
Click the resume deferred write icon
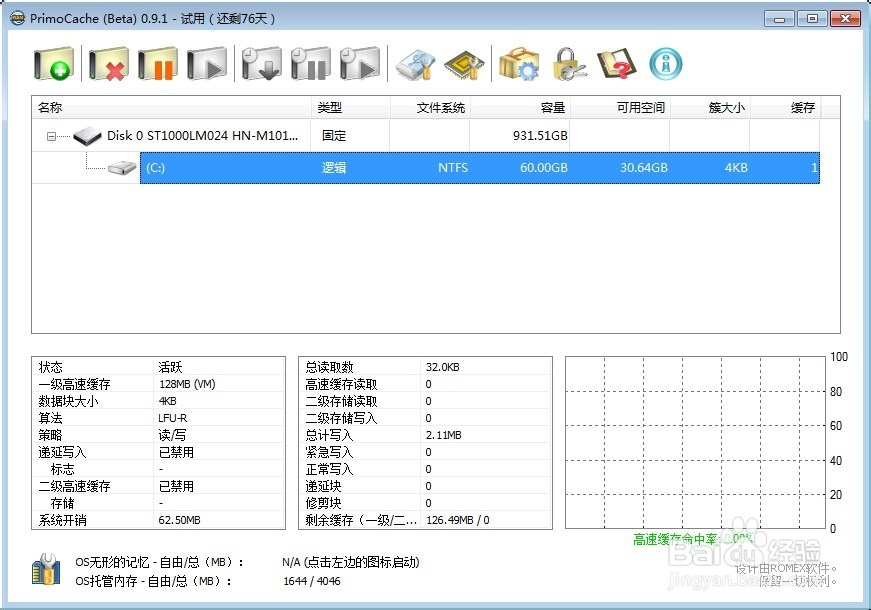pyautogui.click(x=360, y=64)
